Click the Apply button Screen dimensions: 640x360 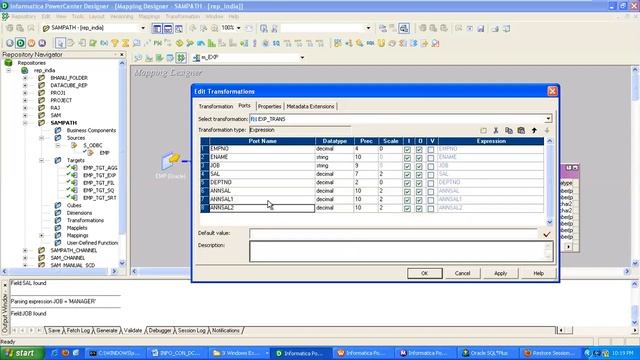coord(500,273)
